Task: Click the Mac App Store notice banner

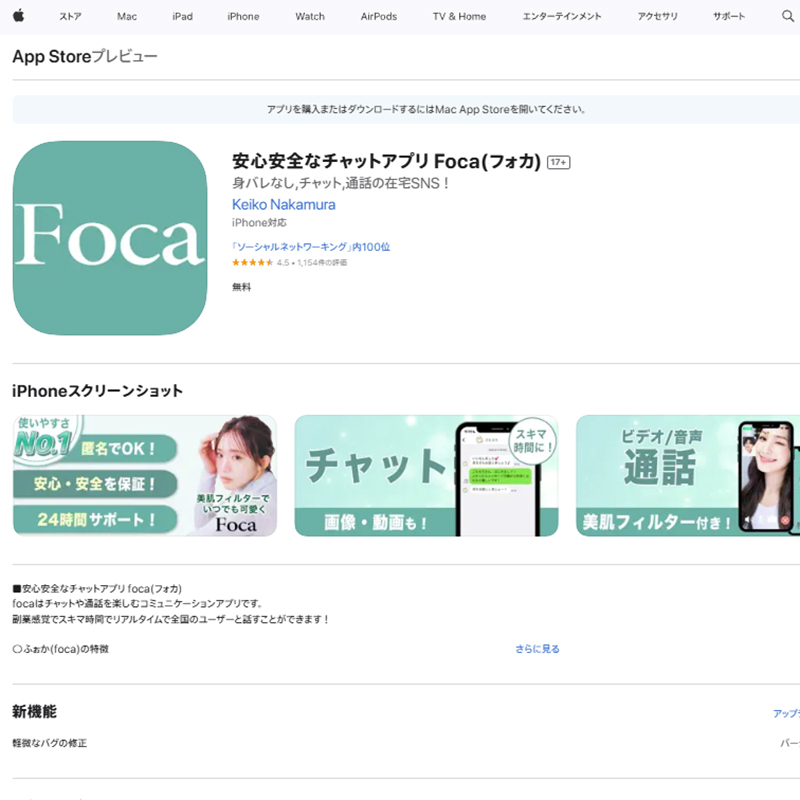Action: (406, 109)
